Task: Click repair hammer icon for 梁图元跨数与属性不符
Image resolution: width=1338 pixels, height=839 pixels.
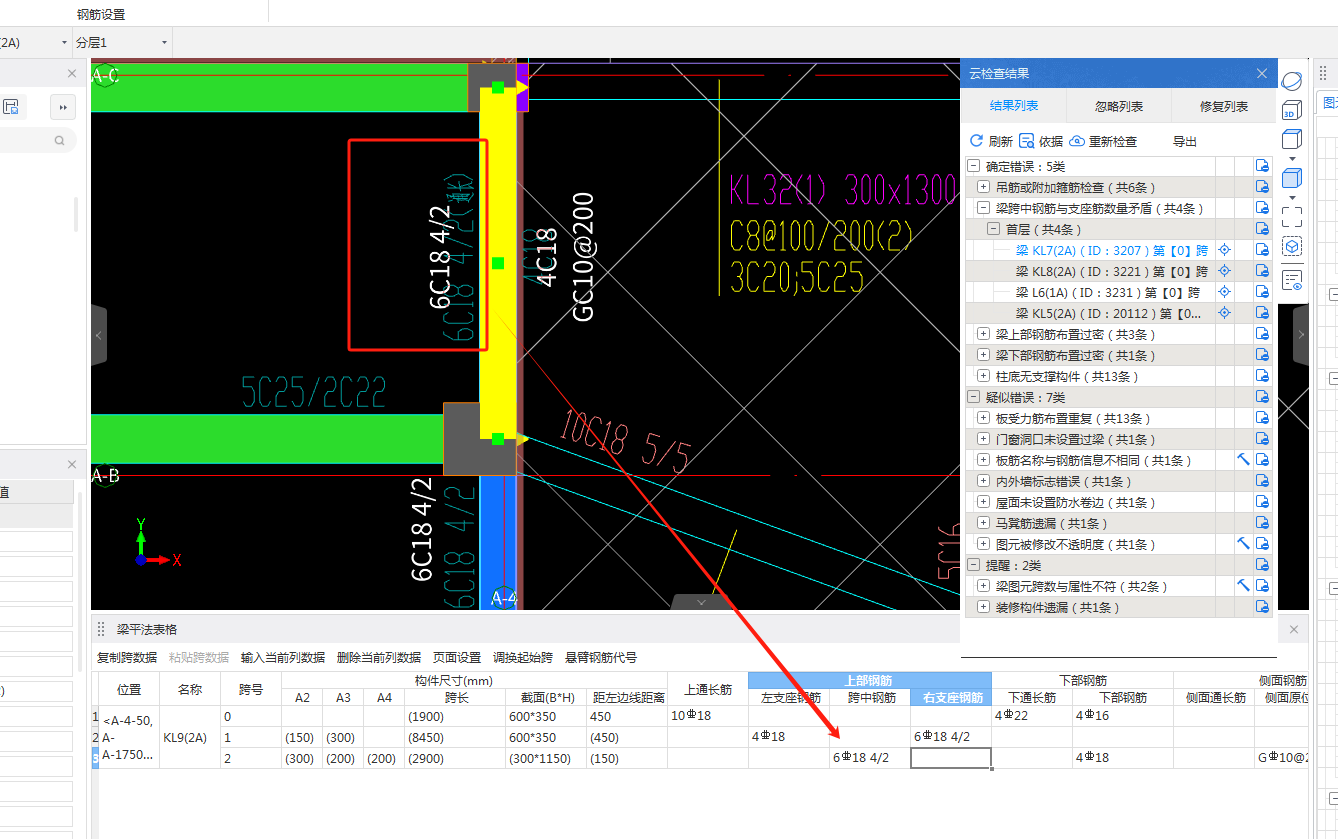Action: pos(1243,586)
